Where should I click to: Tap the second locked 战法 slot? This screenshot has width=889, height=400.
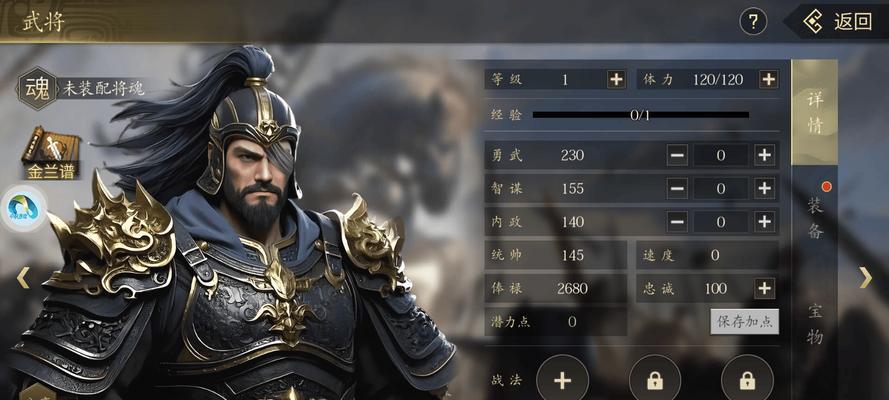tap(655, 380)
